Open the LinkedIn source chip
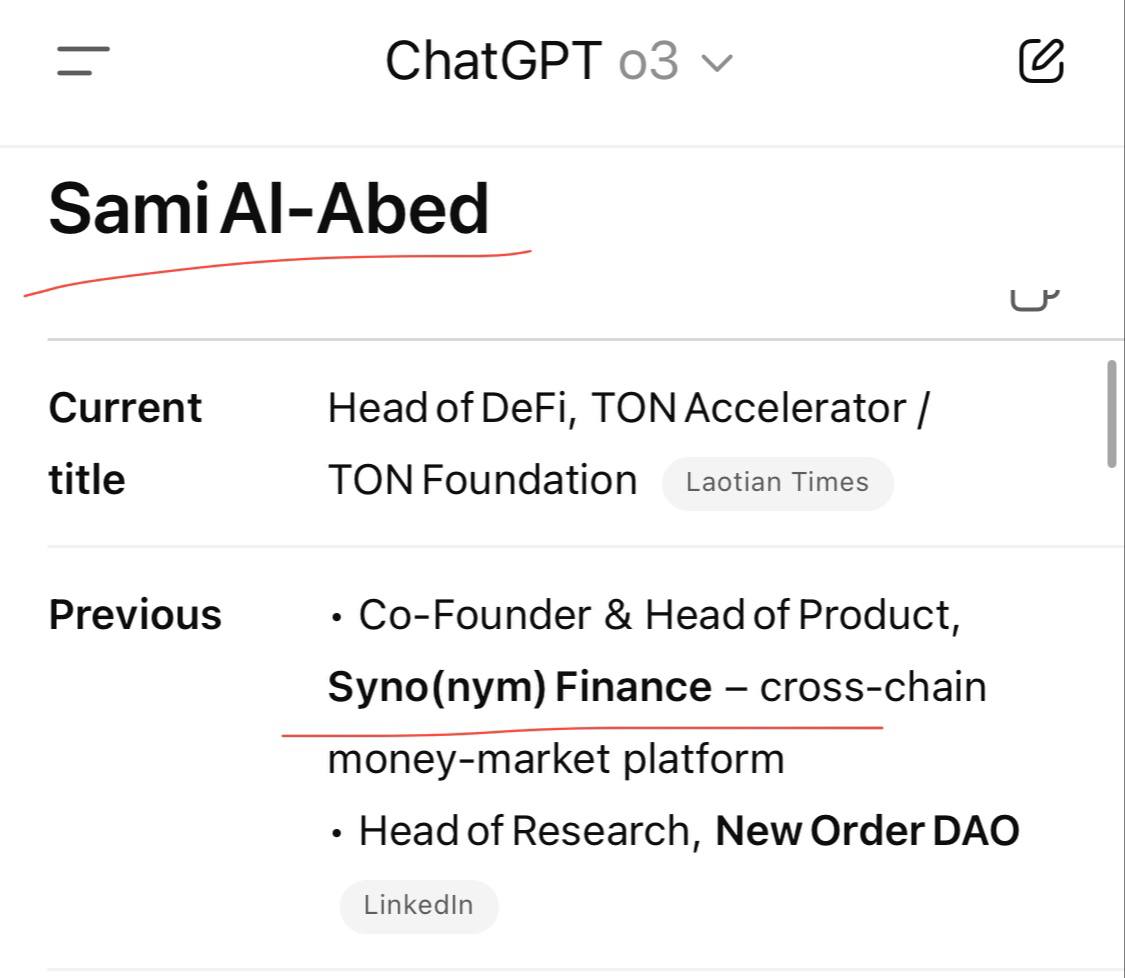This screenshot has height=978, width=1125. (419, 906)
